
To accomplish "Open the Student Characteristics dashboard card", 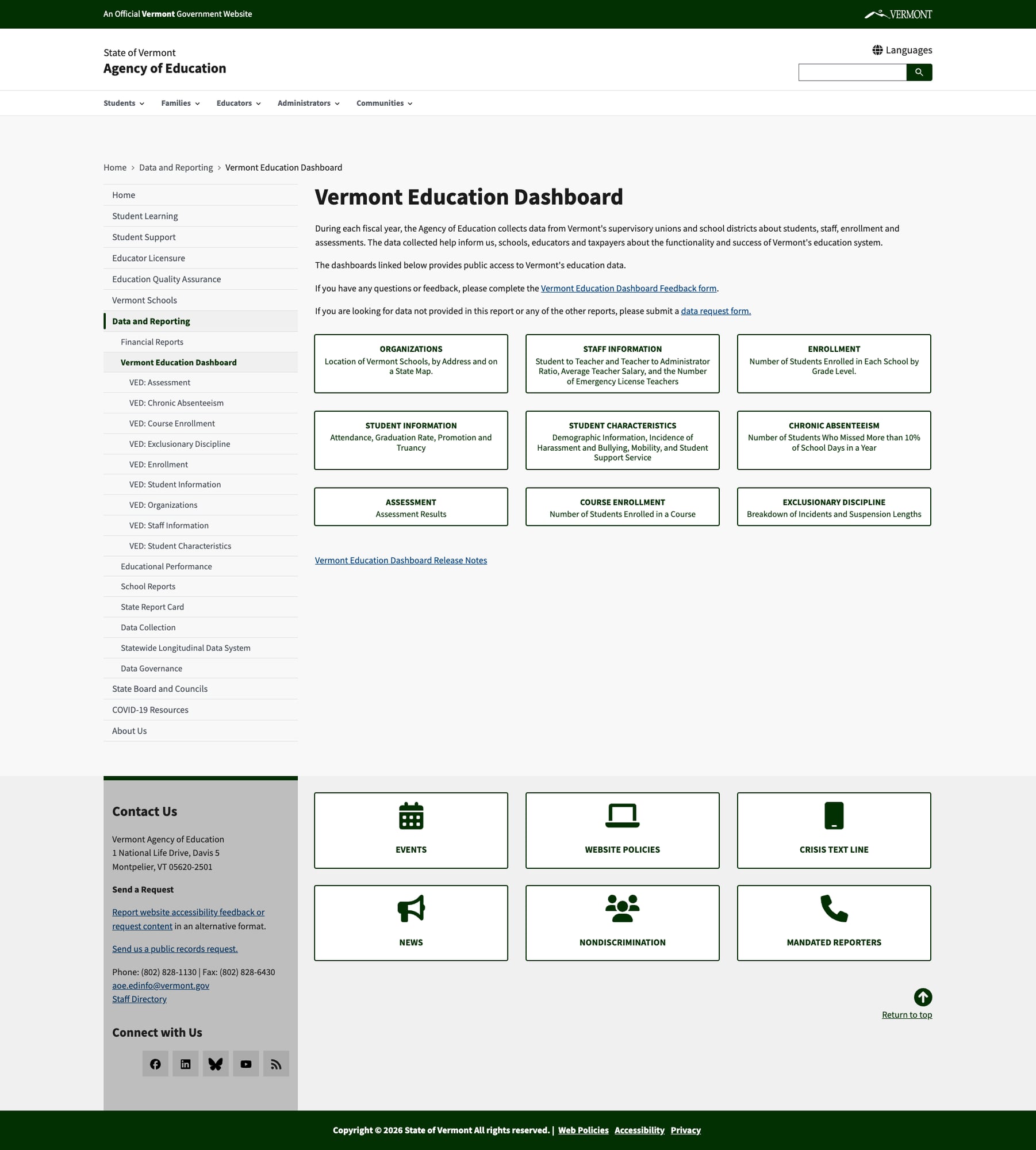I will [623, 440].
